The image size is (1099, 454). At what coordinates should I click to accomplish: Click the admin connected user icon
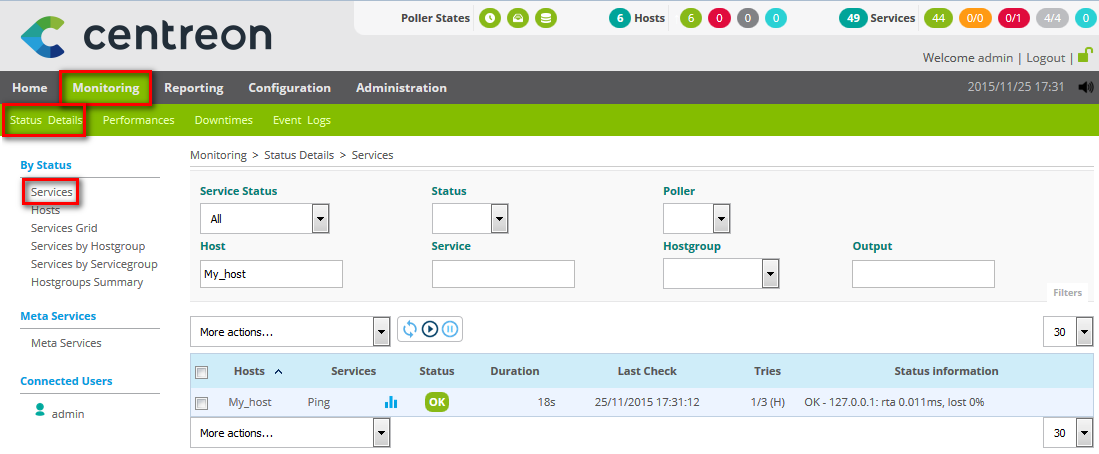pyautogui.click(x=40, y=410)
